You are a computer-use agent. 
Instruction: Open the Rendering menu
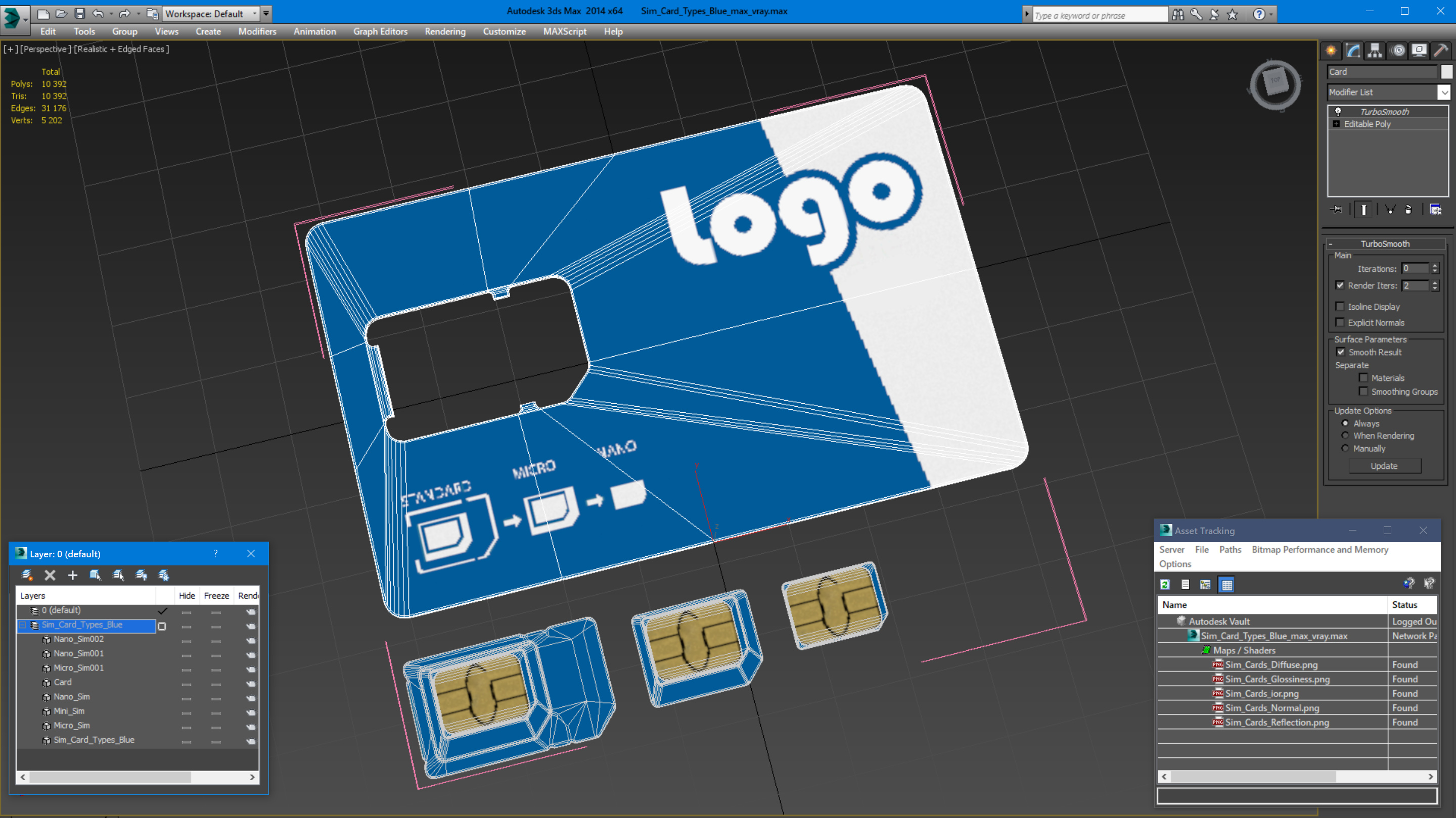pos(445,32)
